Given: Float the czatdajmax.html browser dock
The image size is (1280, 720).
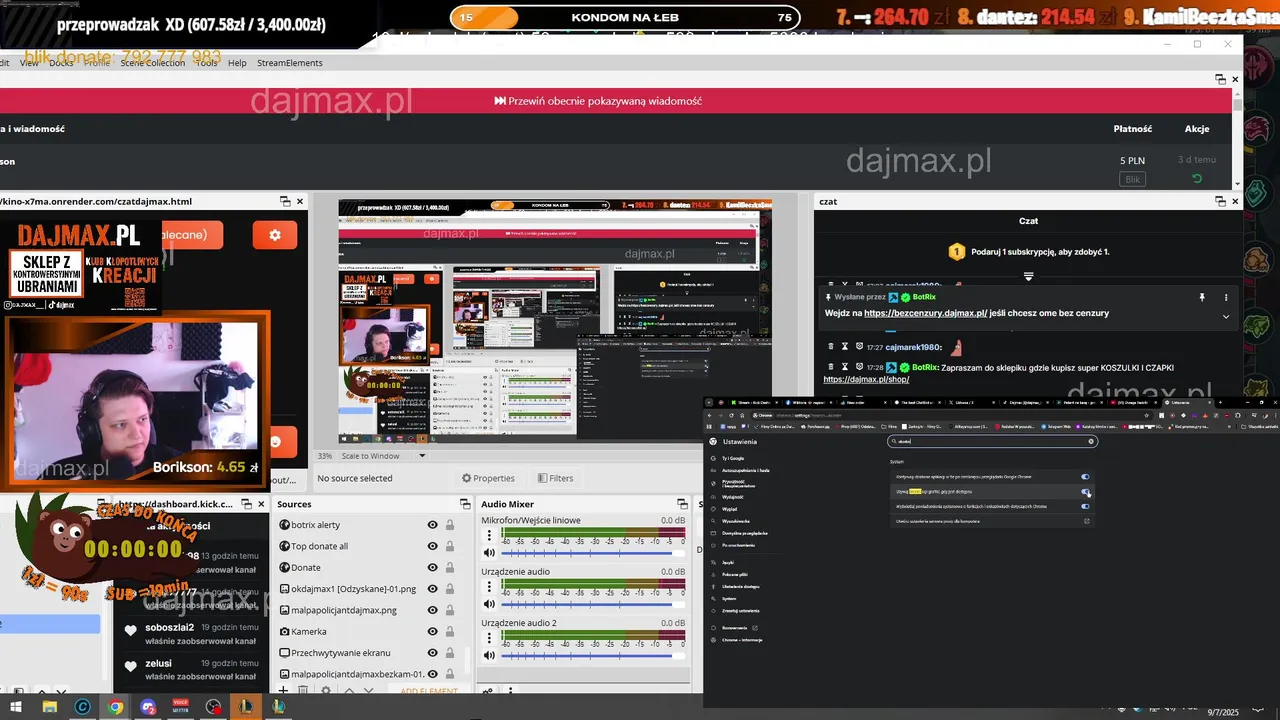Looking at the screenshot, I should tap(284, 201).
